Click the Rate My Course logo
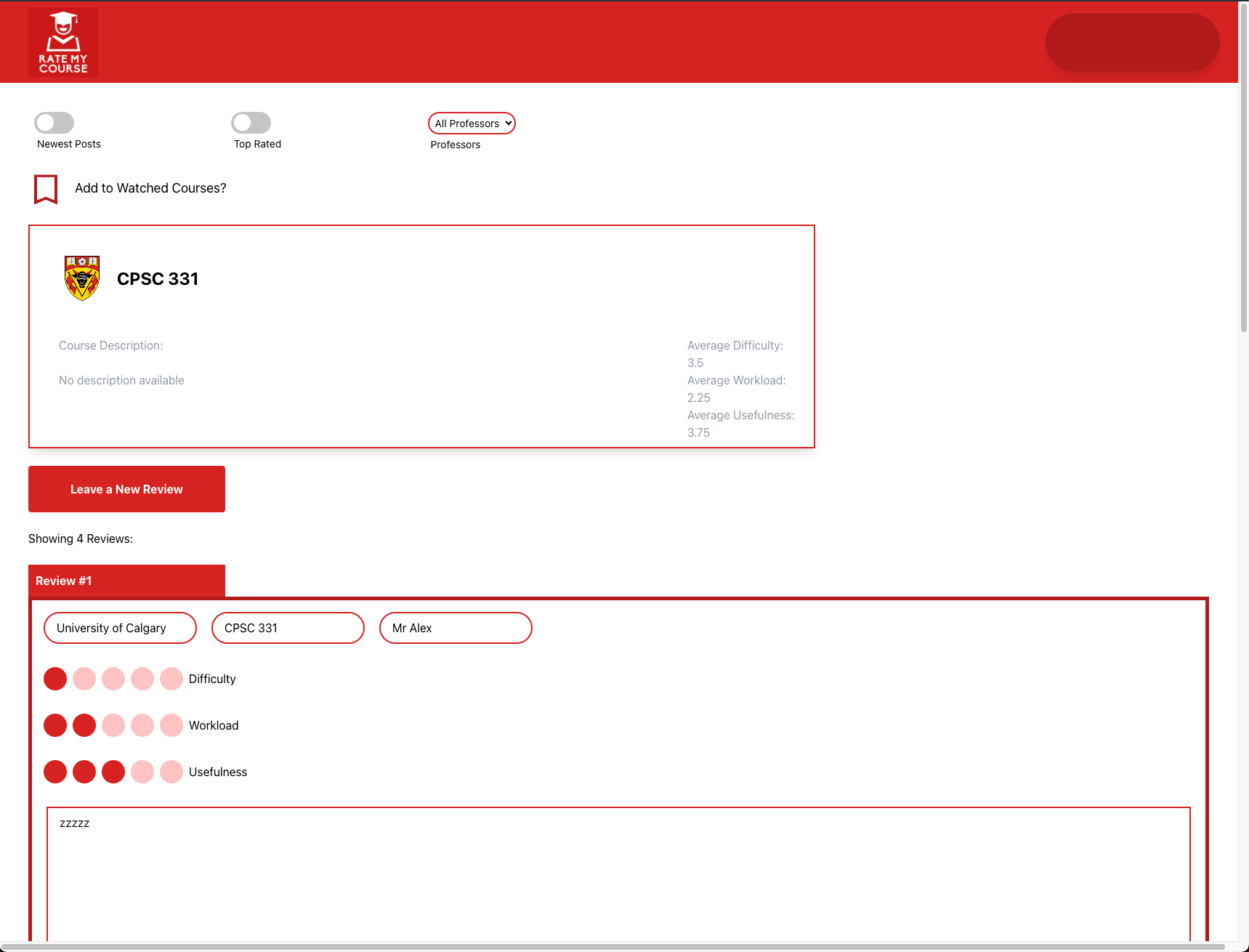 (63, 42)
